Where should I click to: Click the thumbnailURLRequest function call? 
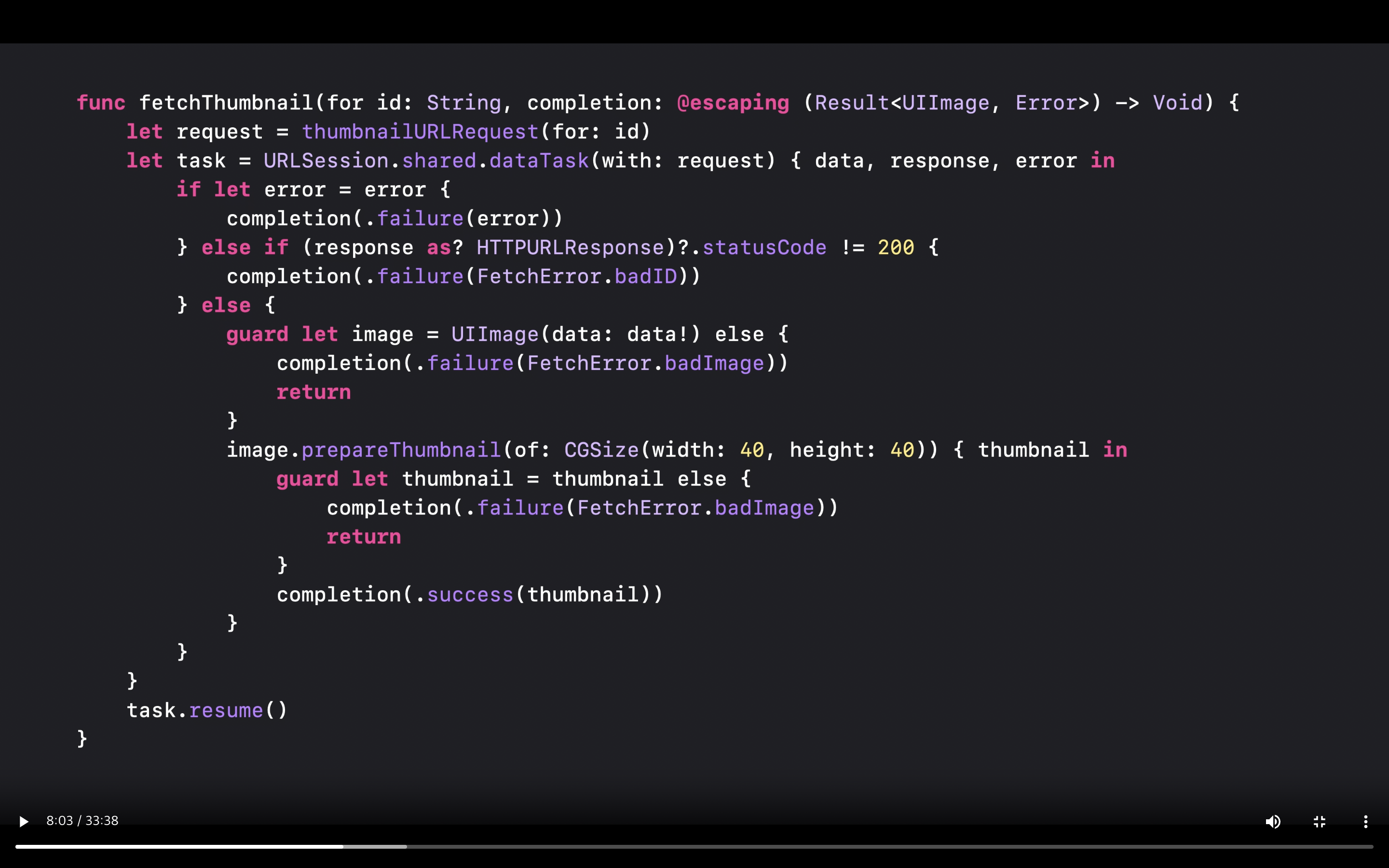pyautogui.click(x=420, y=132)
